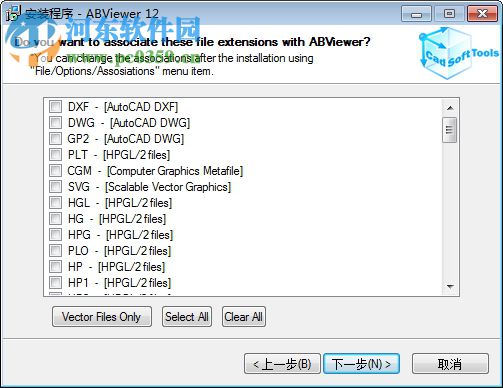503x388 pixels.
Task: Click the list scrollbar down arrow
Action: click(450, 287)
